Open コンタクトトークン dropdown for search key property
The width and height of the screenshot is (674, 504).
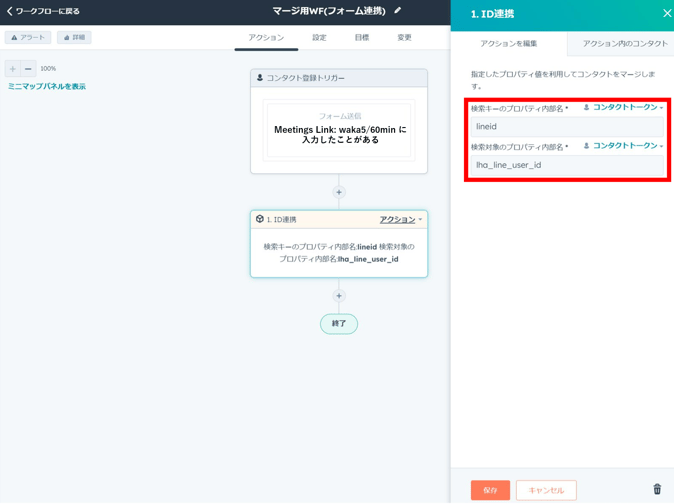tap(624, 107)
